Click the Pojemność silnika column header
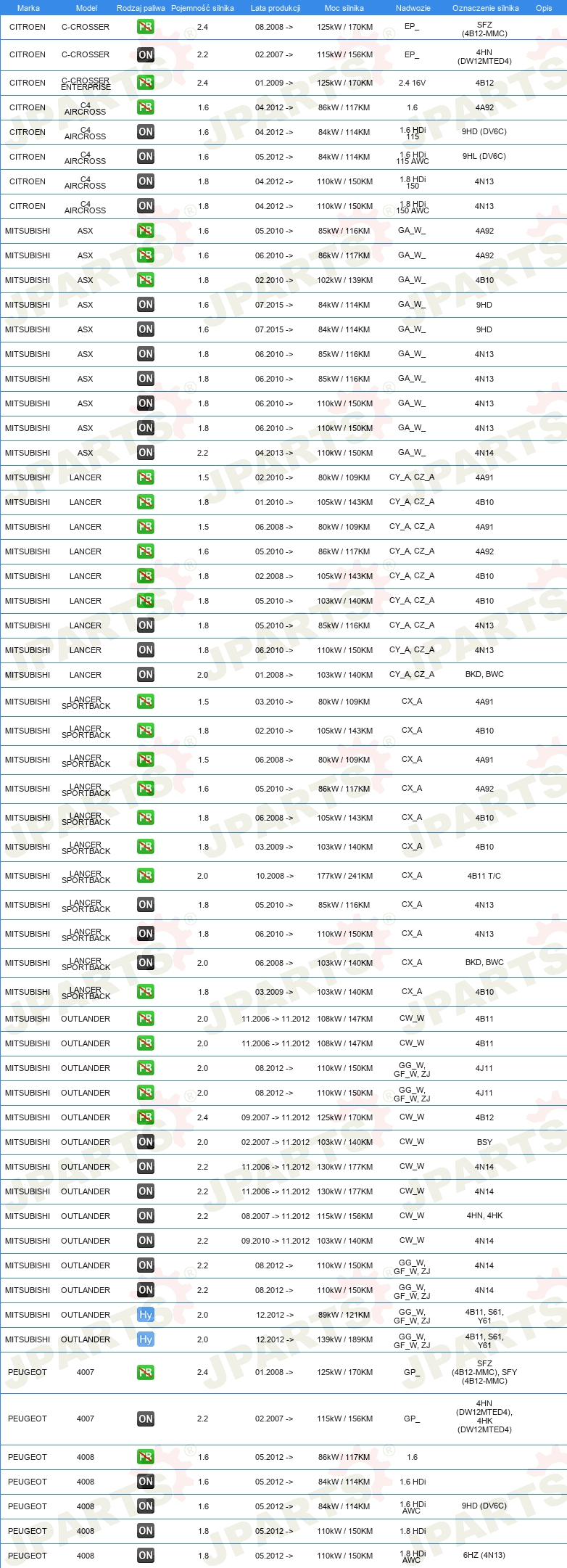The image size is (567, 1568). click(202, 8)
